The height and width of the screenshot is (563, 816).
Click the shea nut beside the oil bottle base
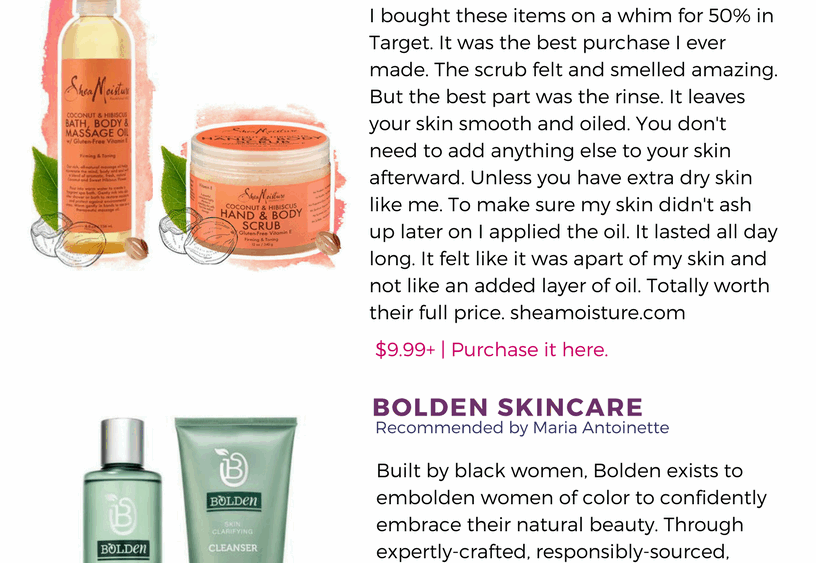point(136,248)
